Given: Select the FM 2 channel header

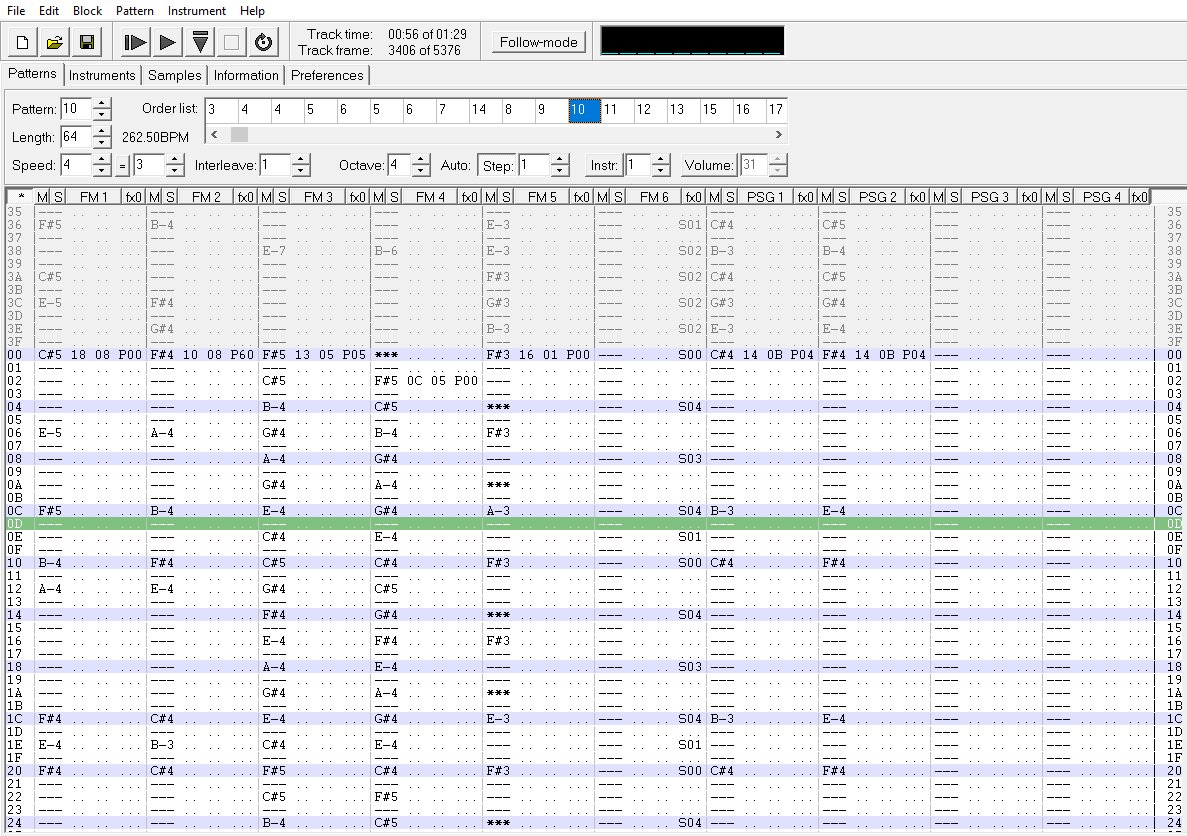Looking at the screenshot, I should [206, 197].
